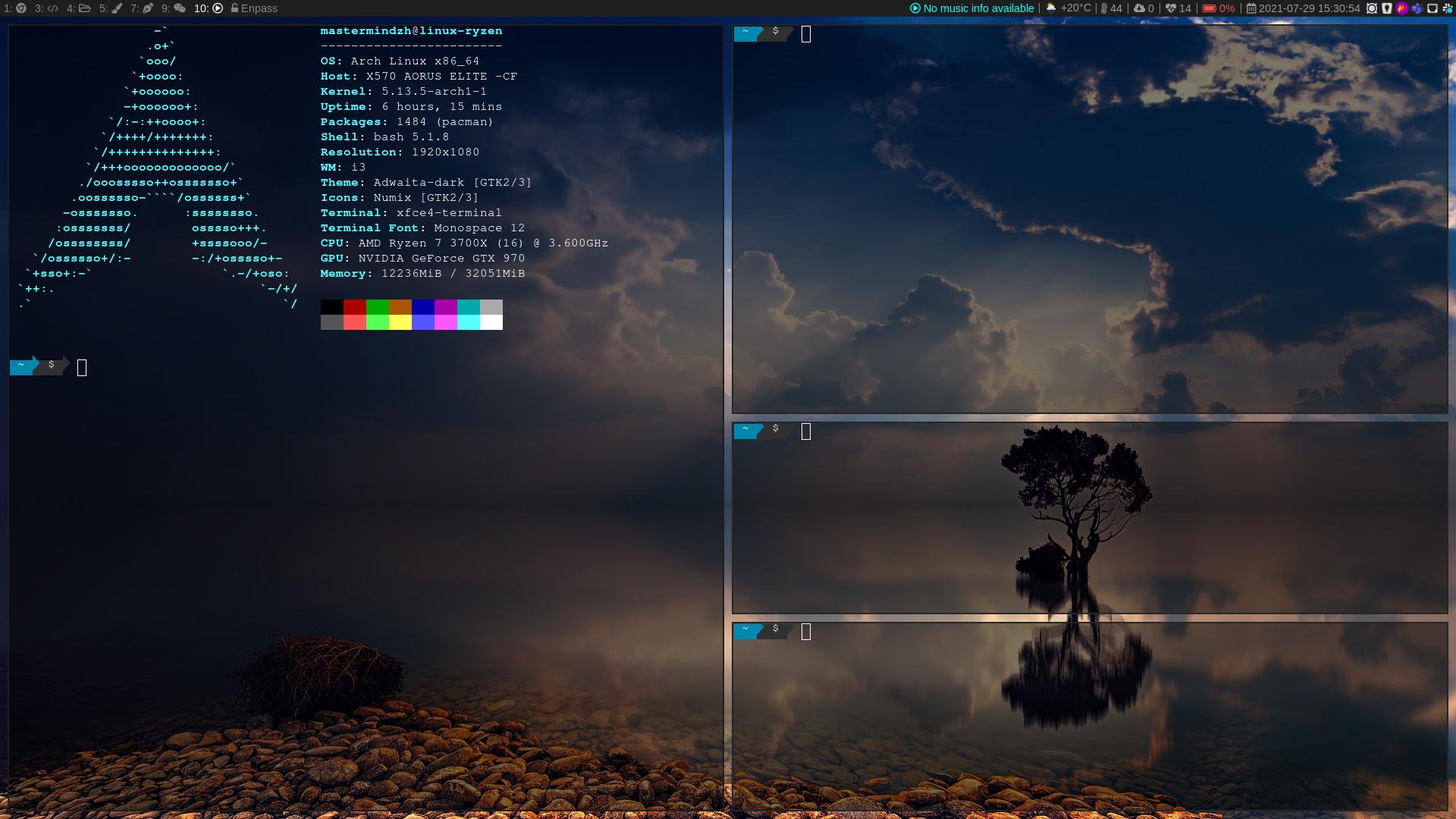Click the 'Terminal: xfce4-terminal' line

point(411,213)
